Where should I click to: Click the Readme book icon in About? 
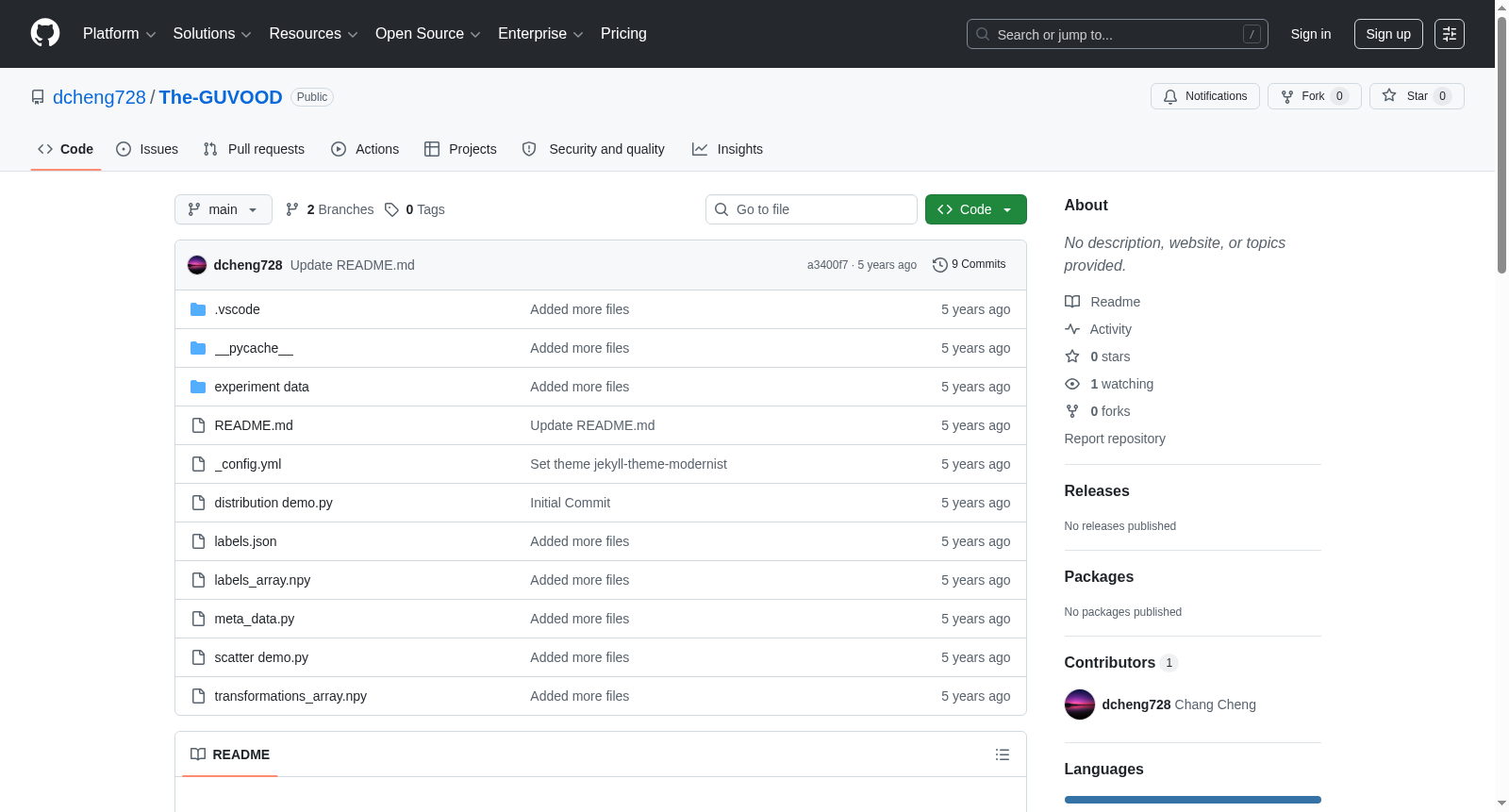(x=1072, y=302)
